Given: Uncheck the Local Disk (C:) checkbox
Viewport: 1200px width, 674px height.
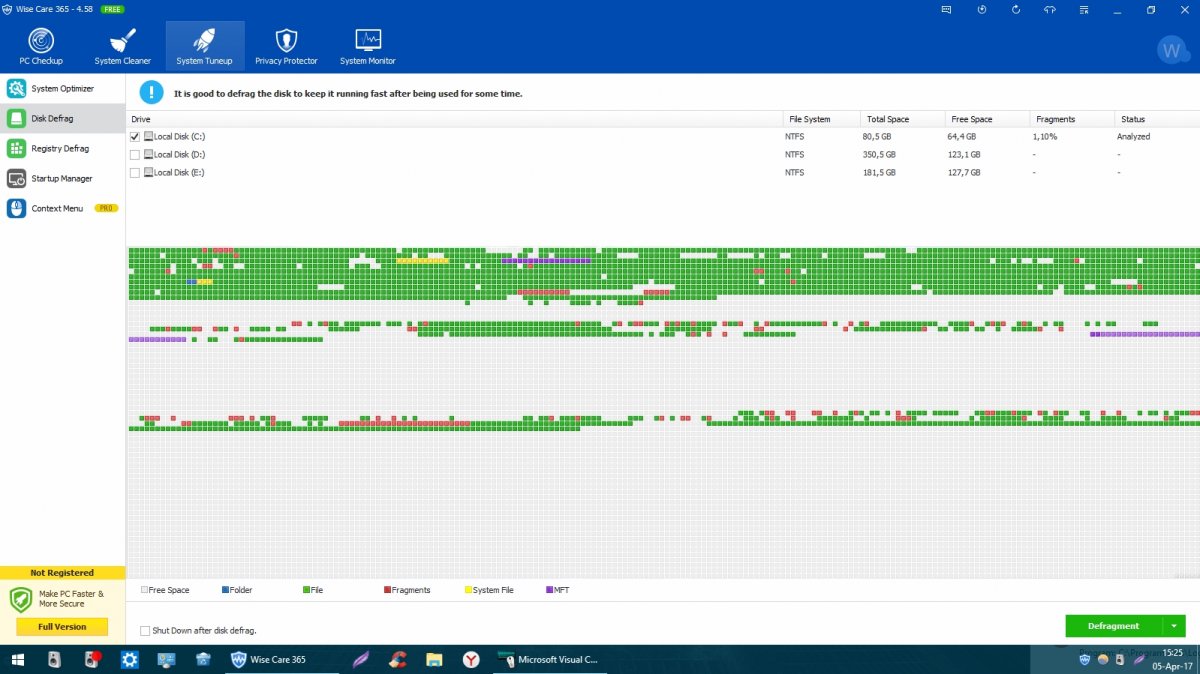Looking at the screenshot, I should coord(135,136).
